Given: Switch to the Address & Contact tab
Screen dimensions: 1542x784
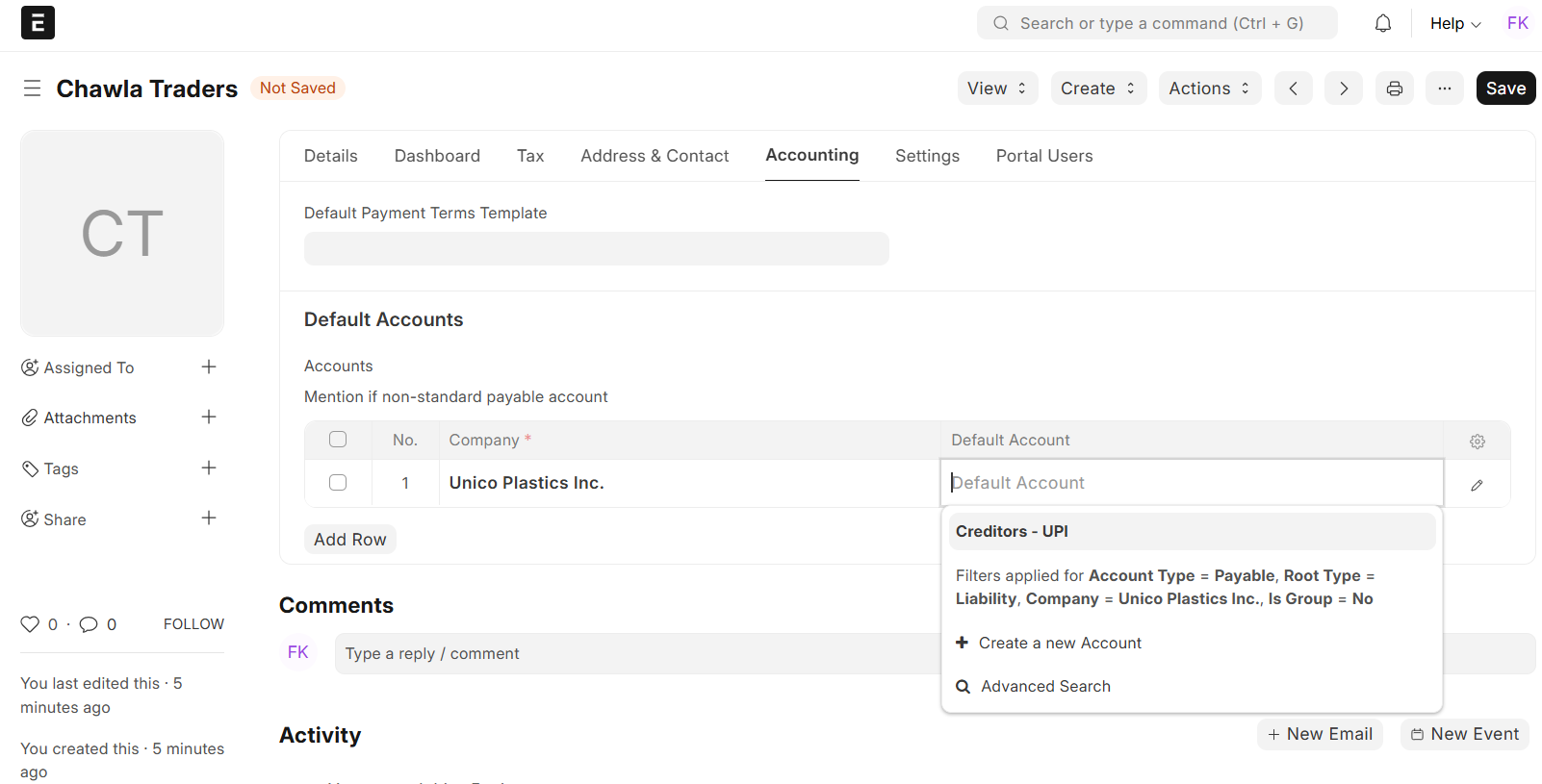Looking at the screenshot, I should 655,156.
